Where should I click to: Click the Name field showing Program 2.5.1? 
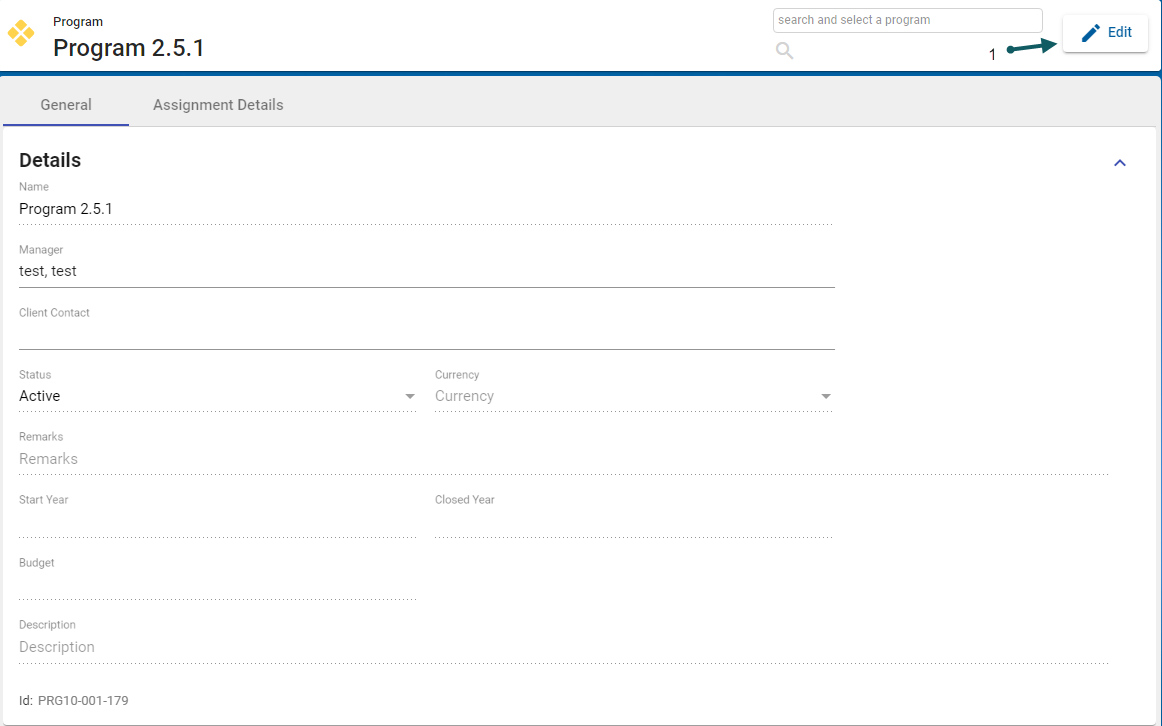425,209
